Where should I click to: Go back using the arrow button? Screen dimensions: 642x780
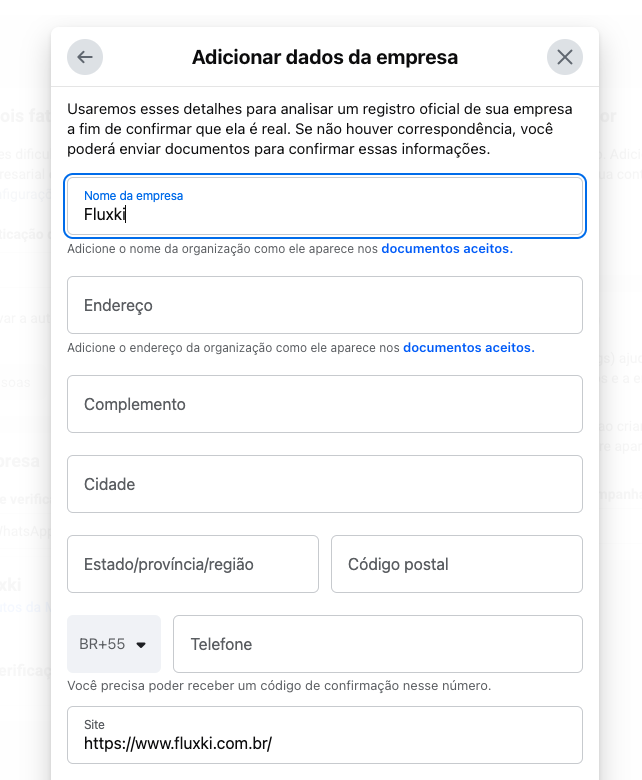(85, 57)
